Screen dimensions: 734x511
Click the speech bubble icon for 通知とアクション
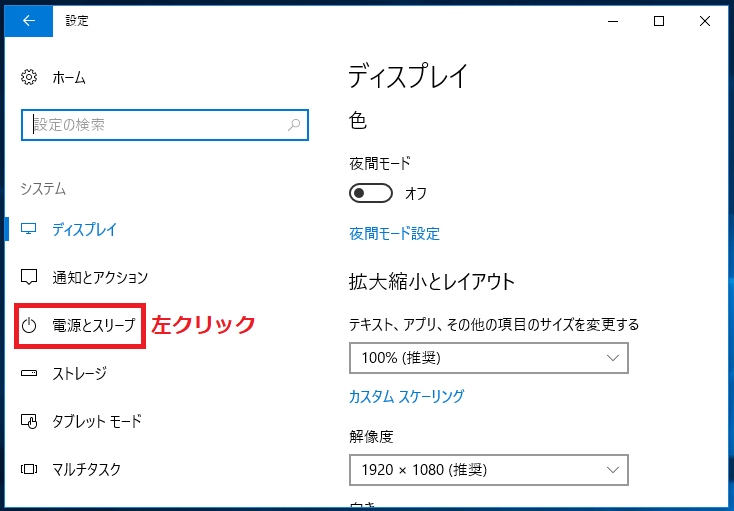(29, 277)
